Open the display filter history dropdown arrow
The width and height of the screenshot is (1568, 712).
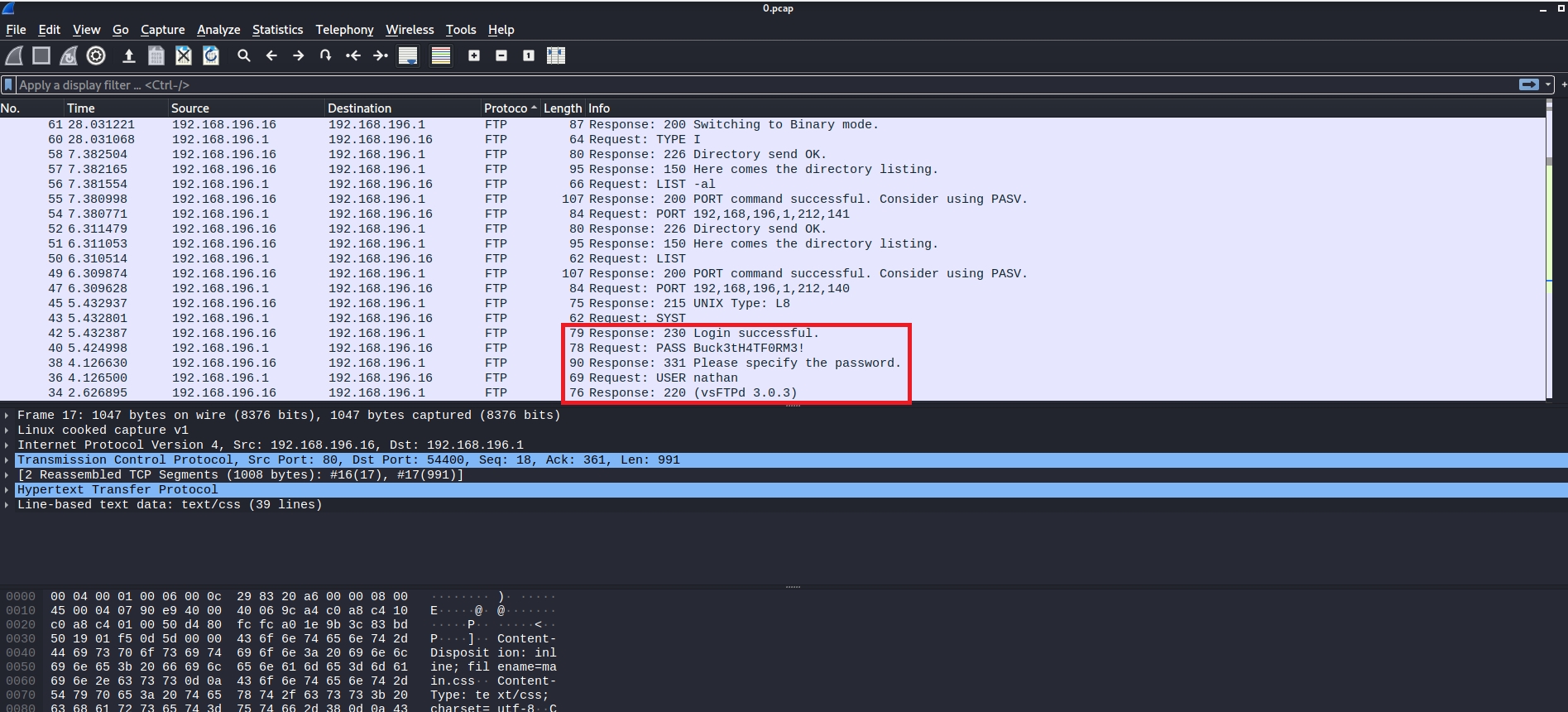1548,84
